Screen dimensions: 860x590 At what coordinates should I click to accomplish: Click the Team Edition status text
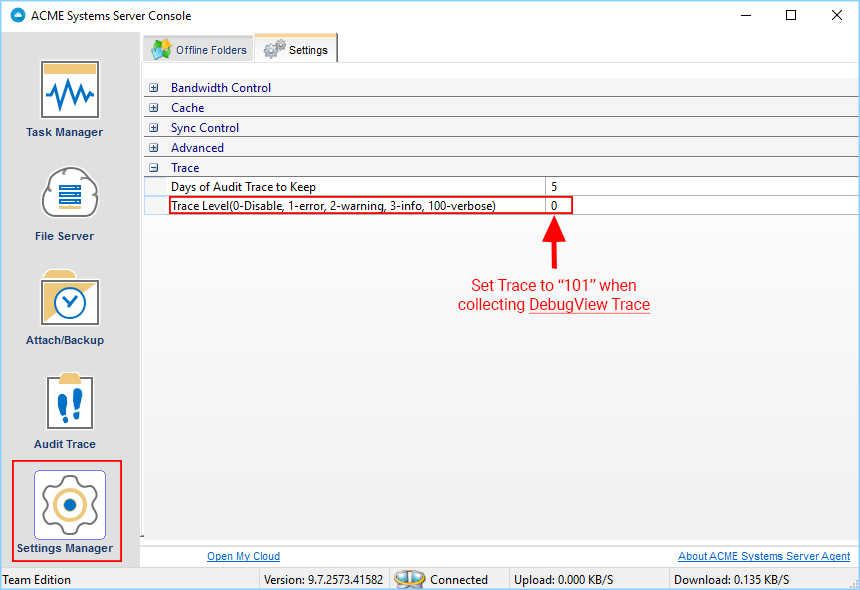pyautogui.click(x=37, y=580)
